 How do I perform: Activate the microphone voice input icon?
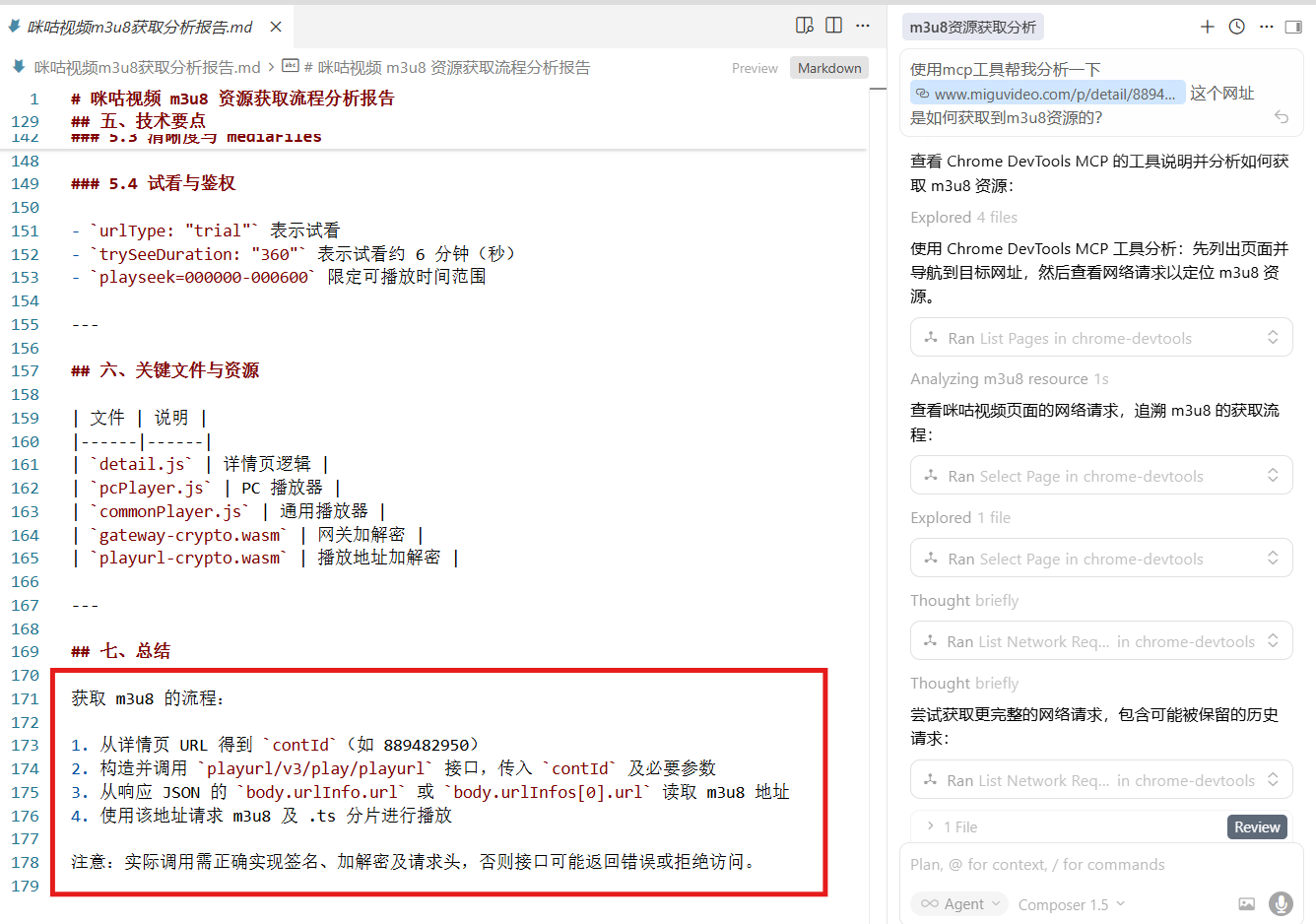pos(1281,903)
